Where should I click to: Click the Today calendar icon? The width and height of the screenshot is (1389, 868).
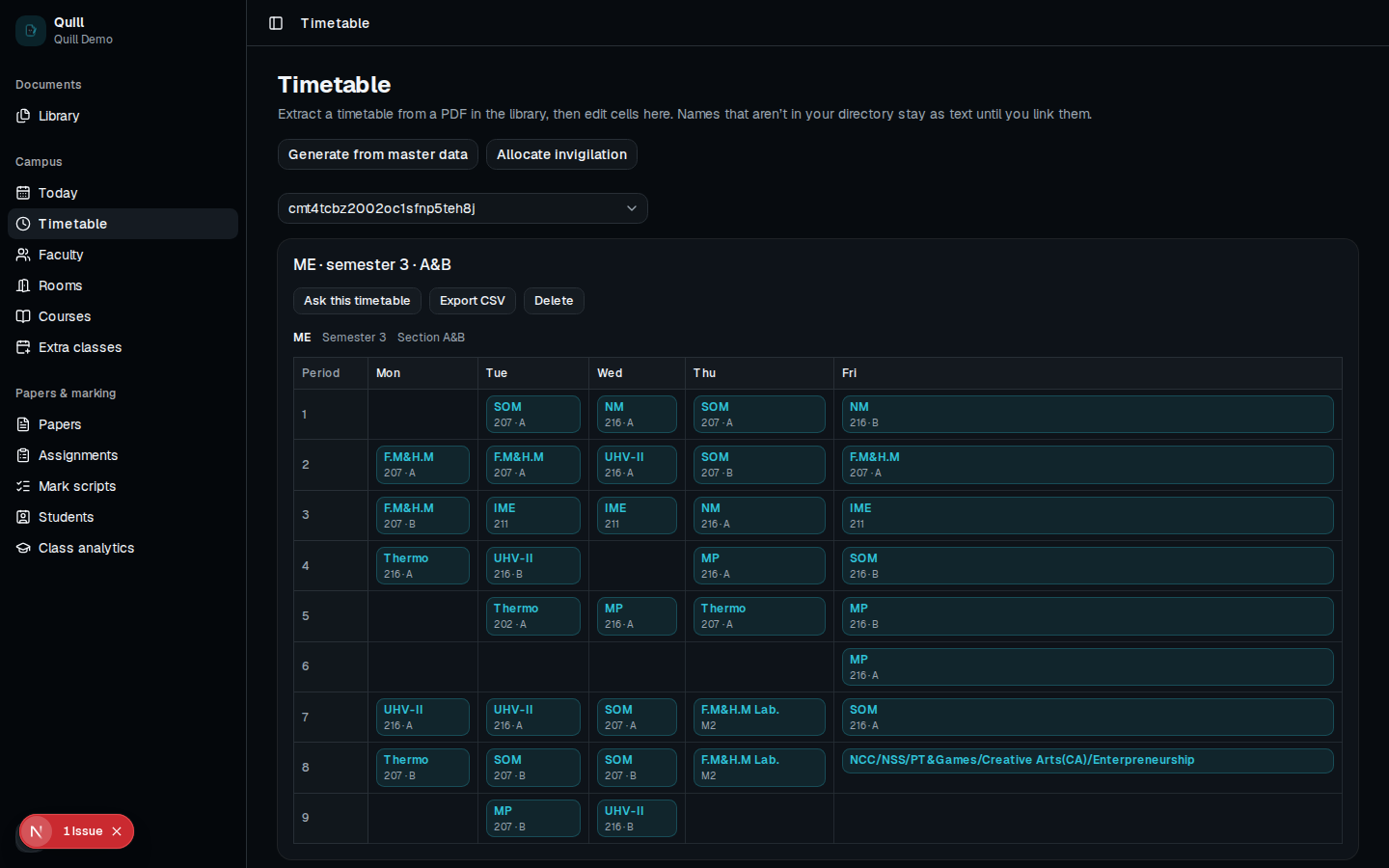click(x=23, y=193)
